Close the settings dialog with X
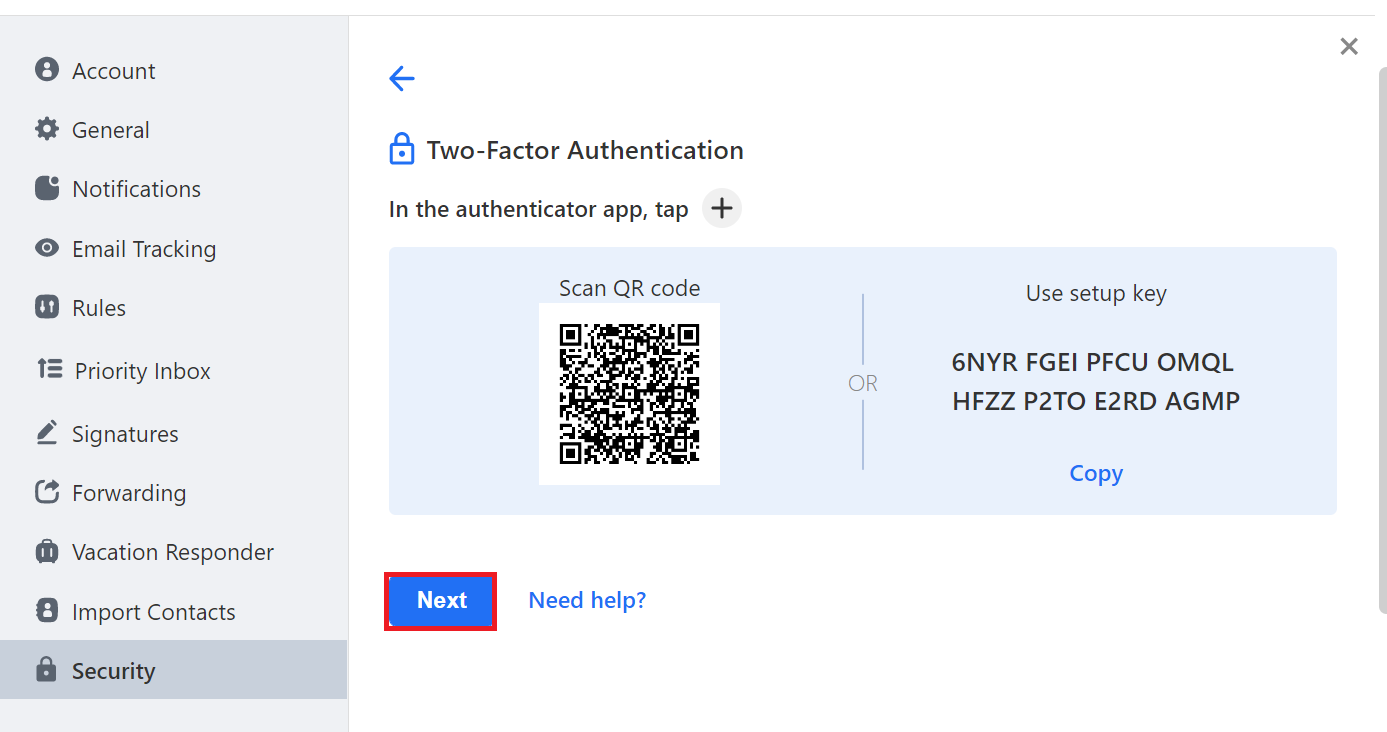This screenshot has height=732, width=1387. (x=1349, y=46)
